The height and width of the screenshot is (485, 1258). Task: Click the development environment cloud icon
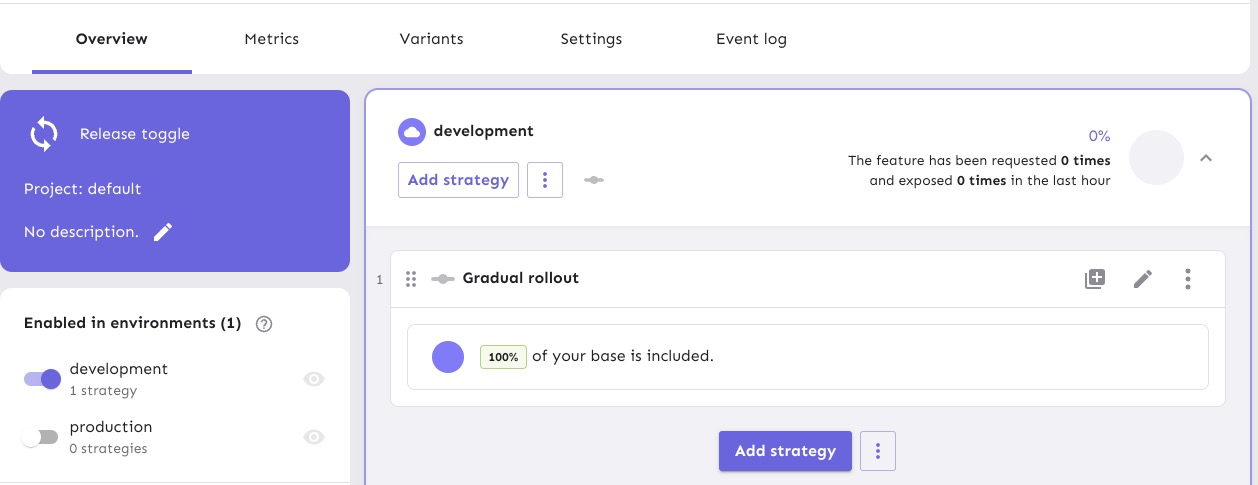tap(411, 132)
